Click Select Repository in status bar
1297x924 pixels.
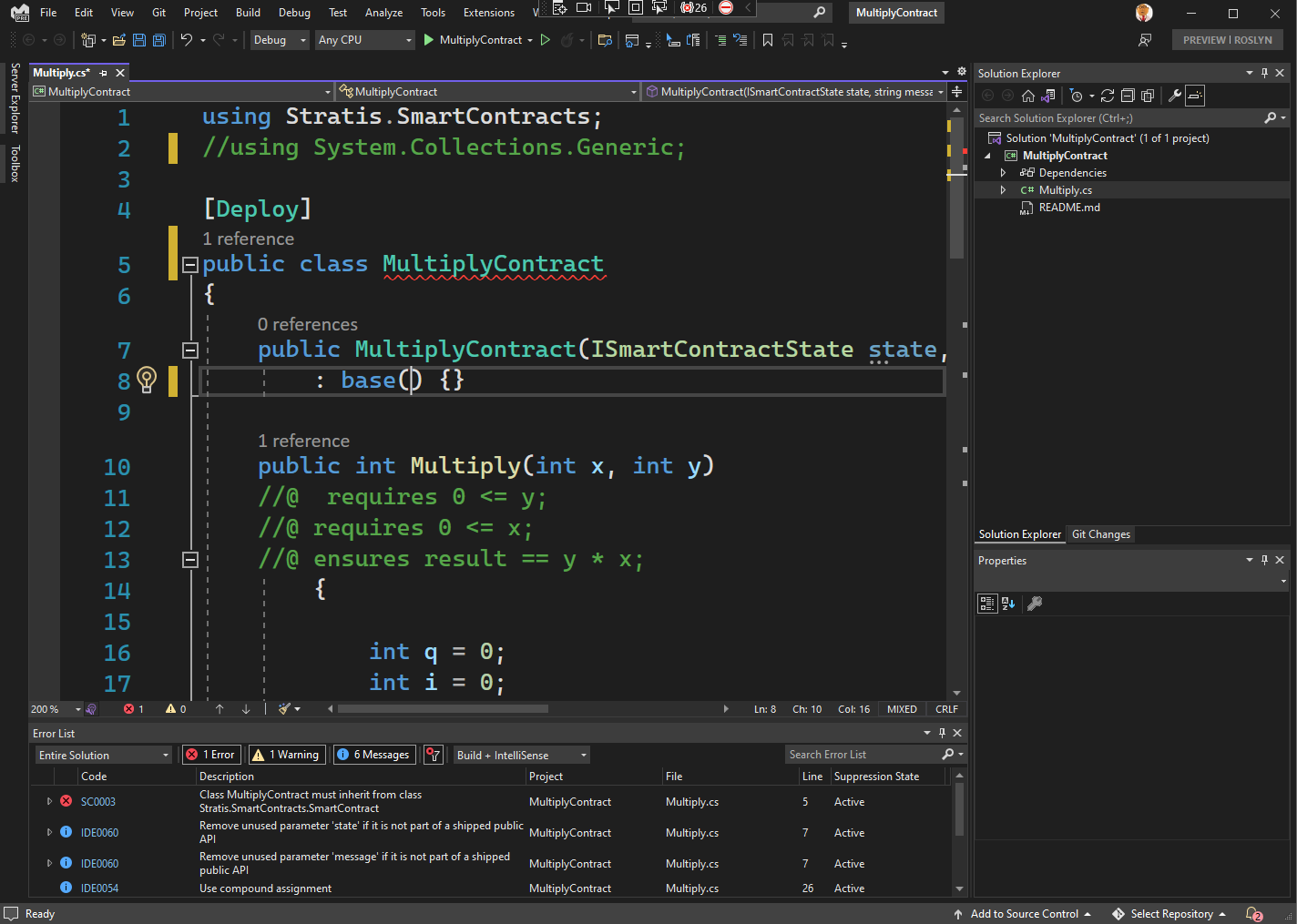pos(1171,914)
